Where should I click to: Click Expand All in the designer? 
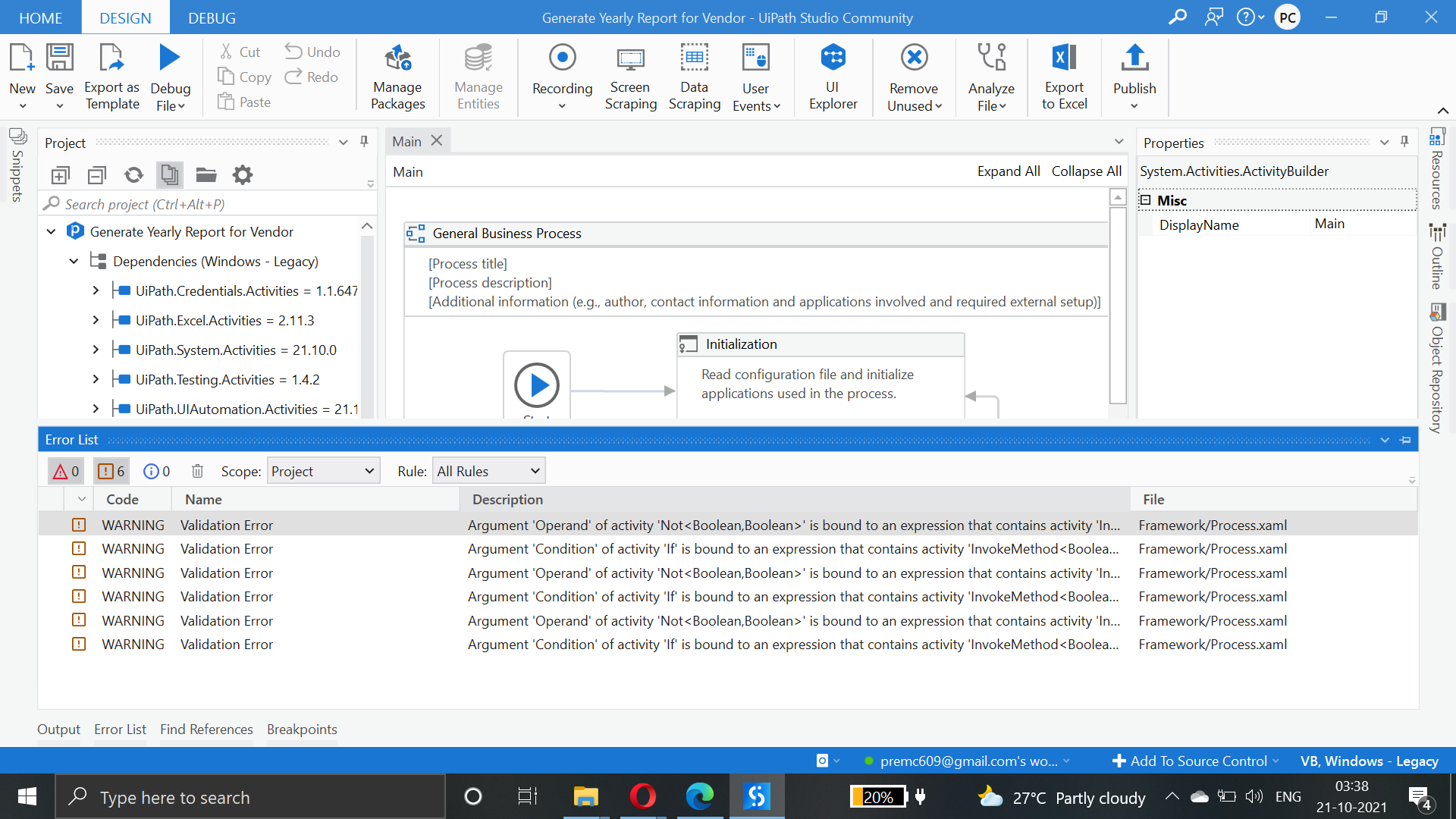pos(1008,171)
